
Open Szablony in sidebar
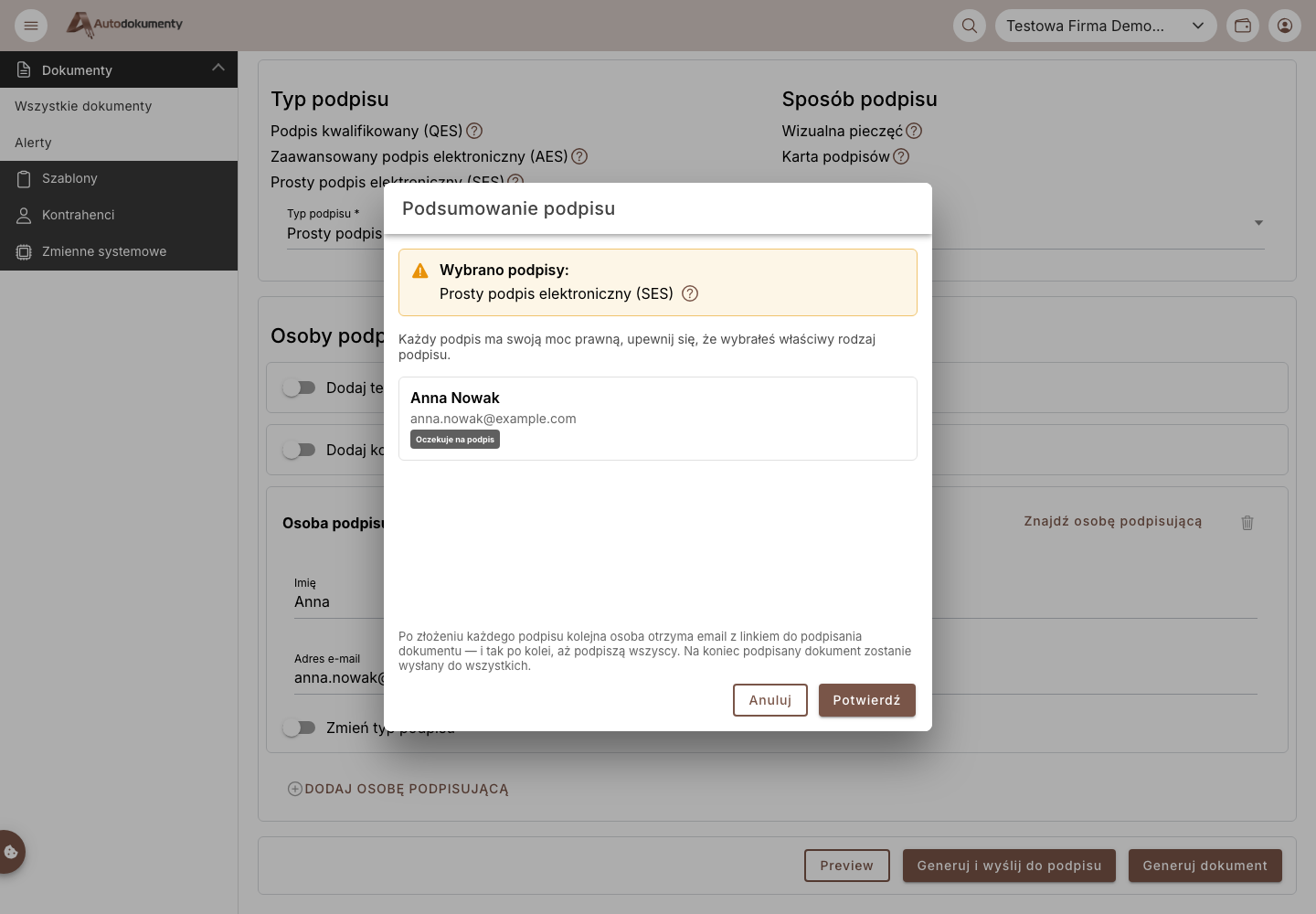119,178
